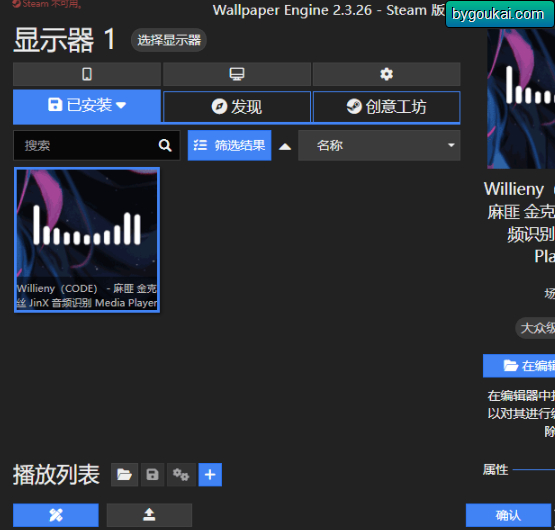Select the desktop monitor icon tab
The image size is (555, 530).
pos(237,74)
